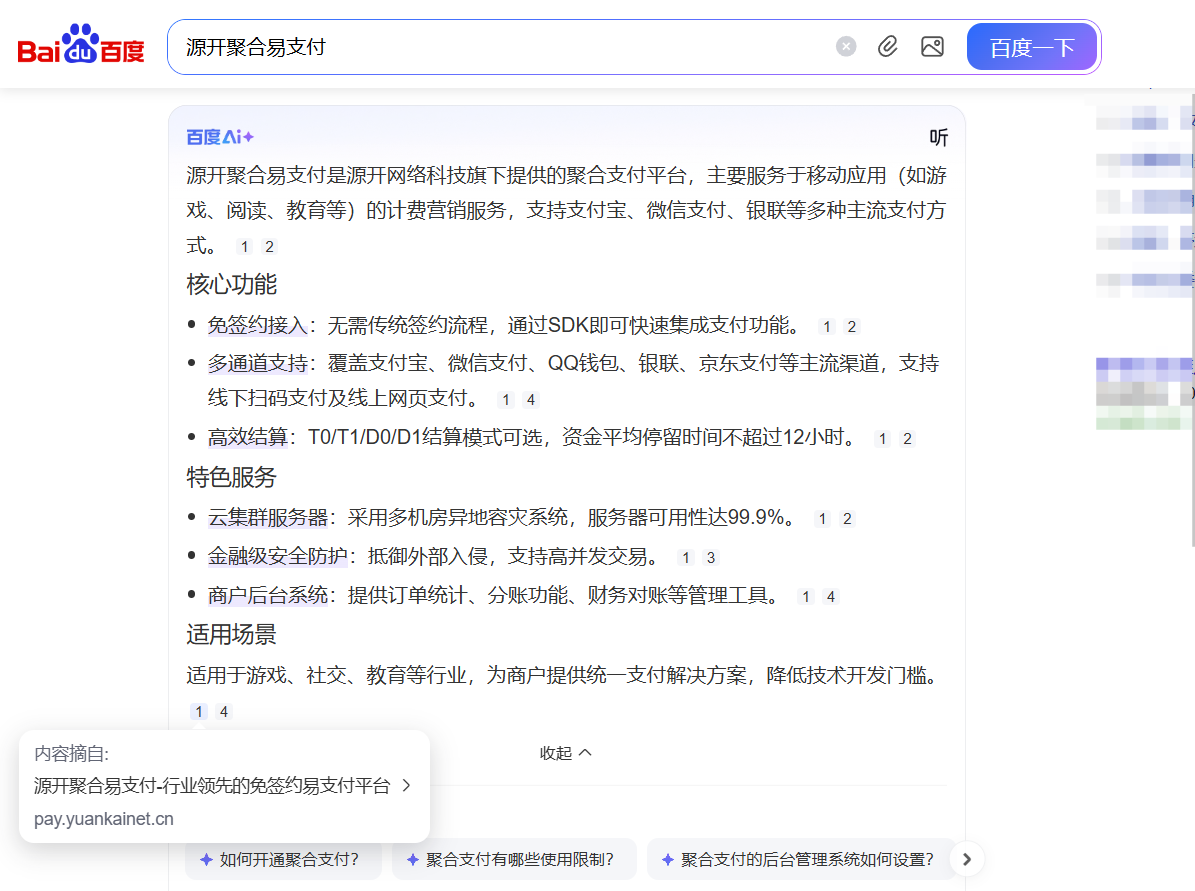Select suggestion 聚合支付有哪些使用限制?
Viewport: 1195px width, 891px height.
(x=513, y=859)
